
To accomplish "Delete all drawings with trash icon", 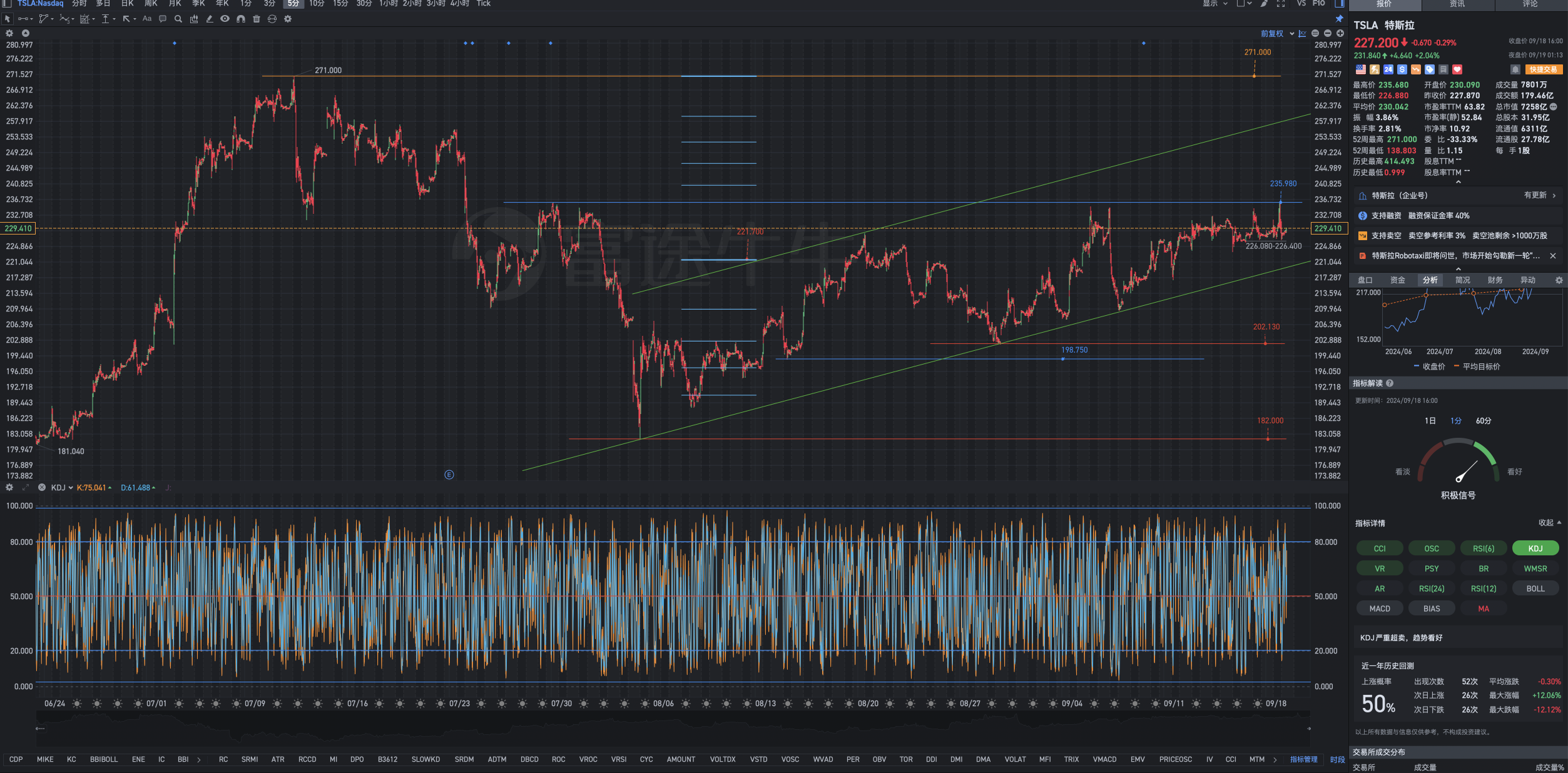I will [x=257, y=19].
